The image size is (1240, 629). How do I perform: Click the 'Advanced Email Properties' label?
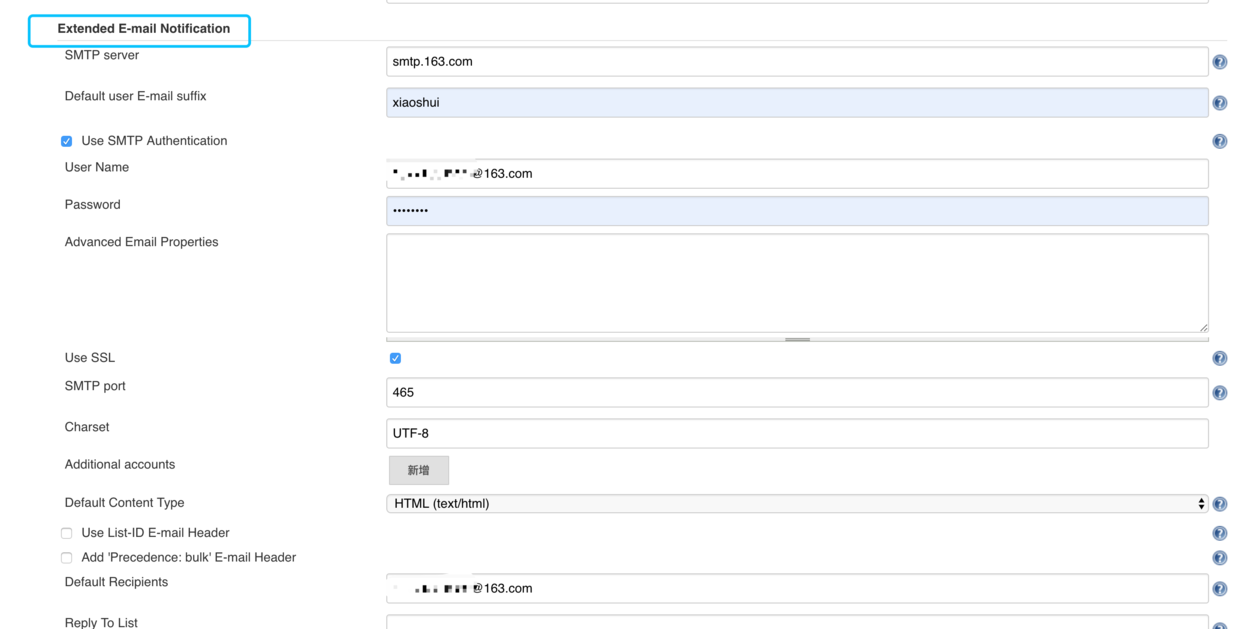click(x=141, y=242)
